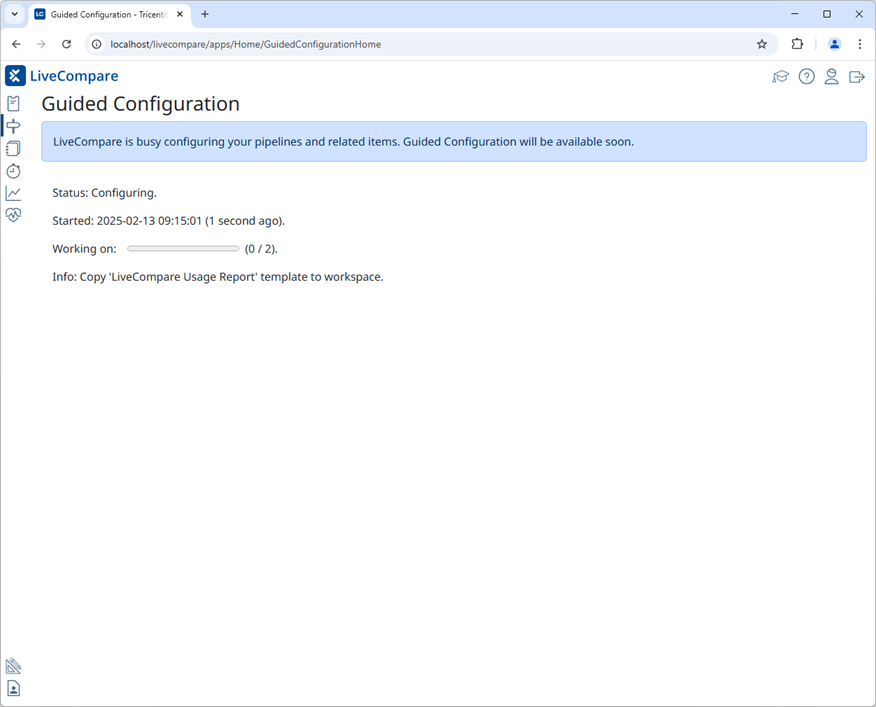Click the heartbeat system health icon
The height and width of the screenshot is (707, 876).
pyautogui.click(x=13, y=215)
